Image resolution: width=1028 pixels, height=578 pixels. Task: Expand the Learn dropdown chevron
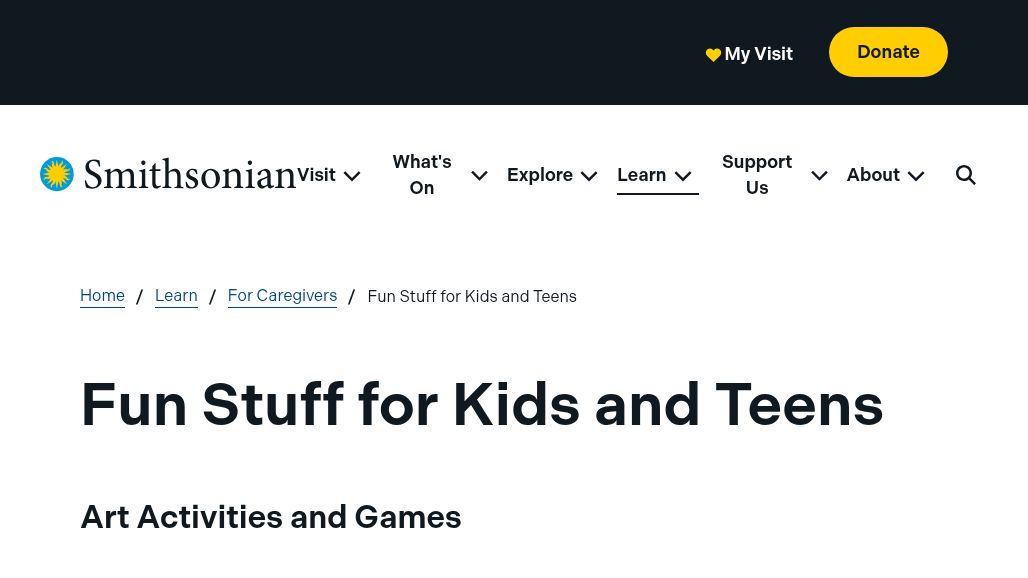(682, 176)
